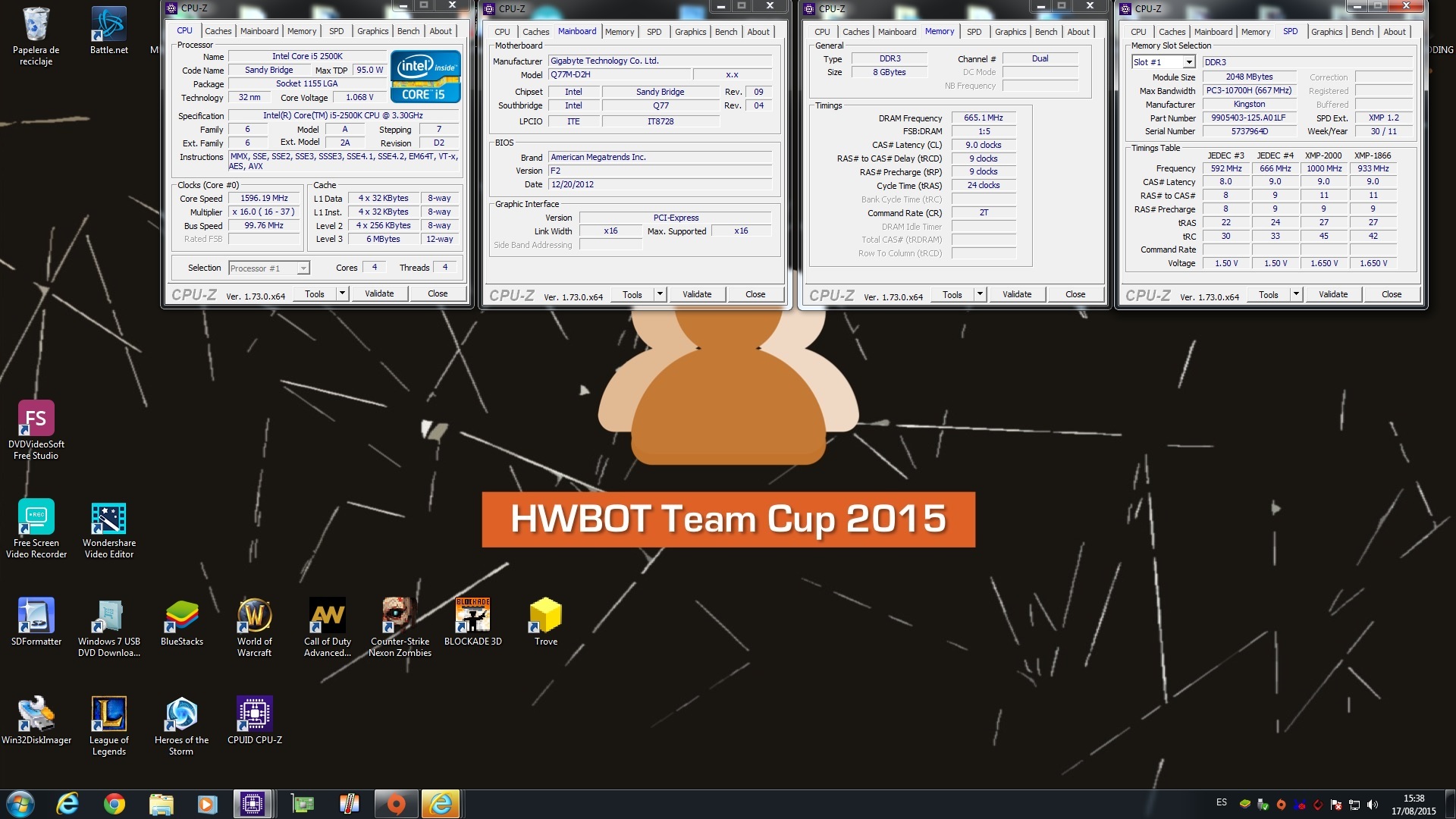This screenshot has height=819, width=1456.
Task: Click Command Rate value 2T
Action: coord(984,212)
